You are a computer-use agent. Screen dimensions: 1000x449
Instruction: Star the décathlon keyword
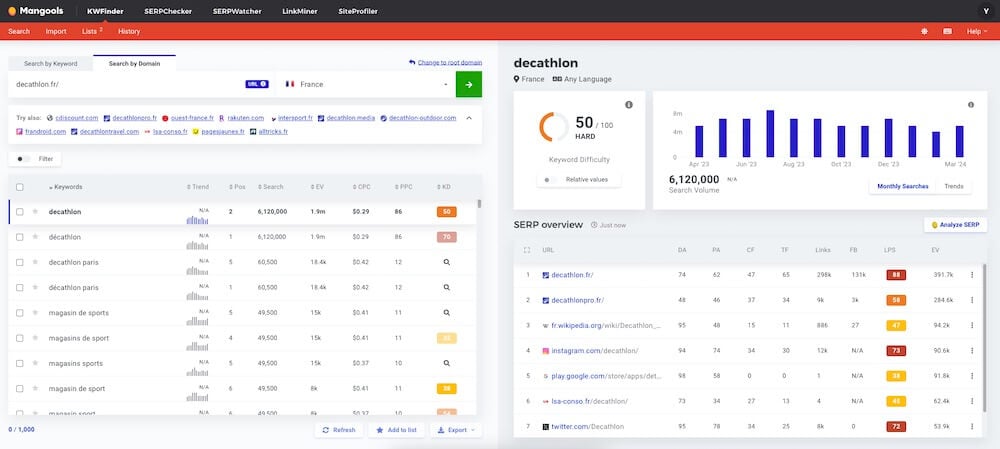point(36,237)
